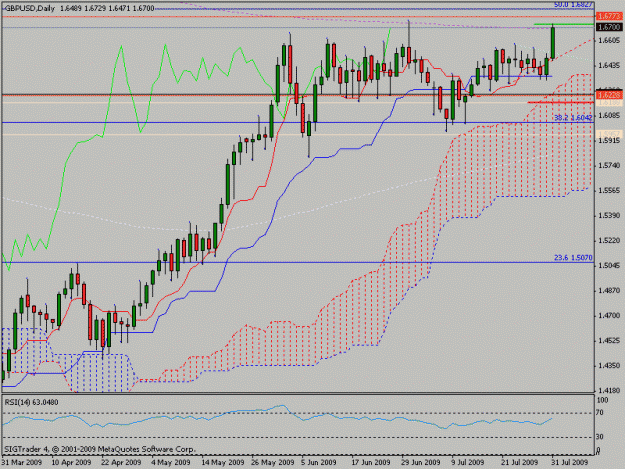625x469 pixels.
Task: Click the 14 May 2009 date label
Action: click(x=222, y=463)
